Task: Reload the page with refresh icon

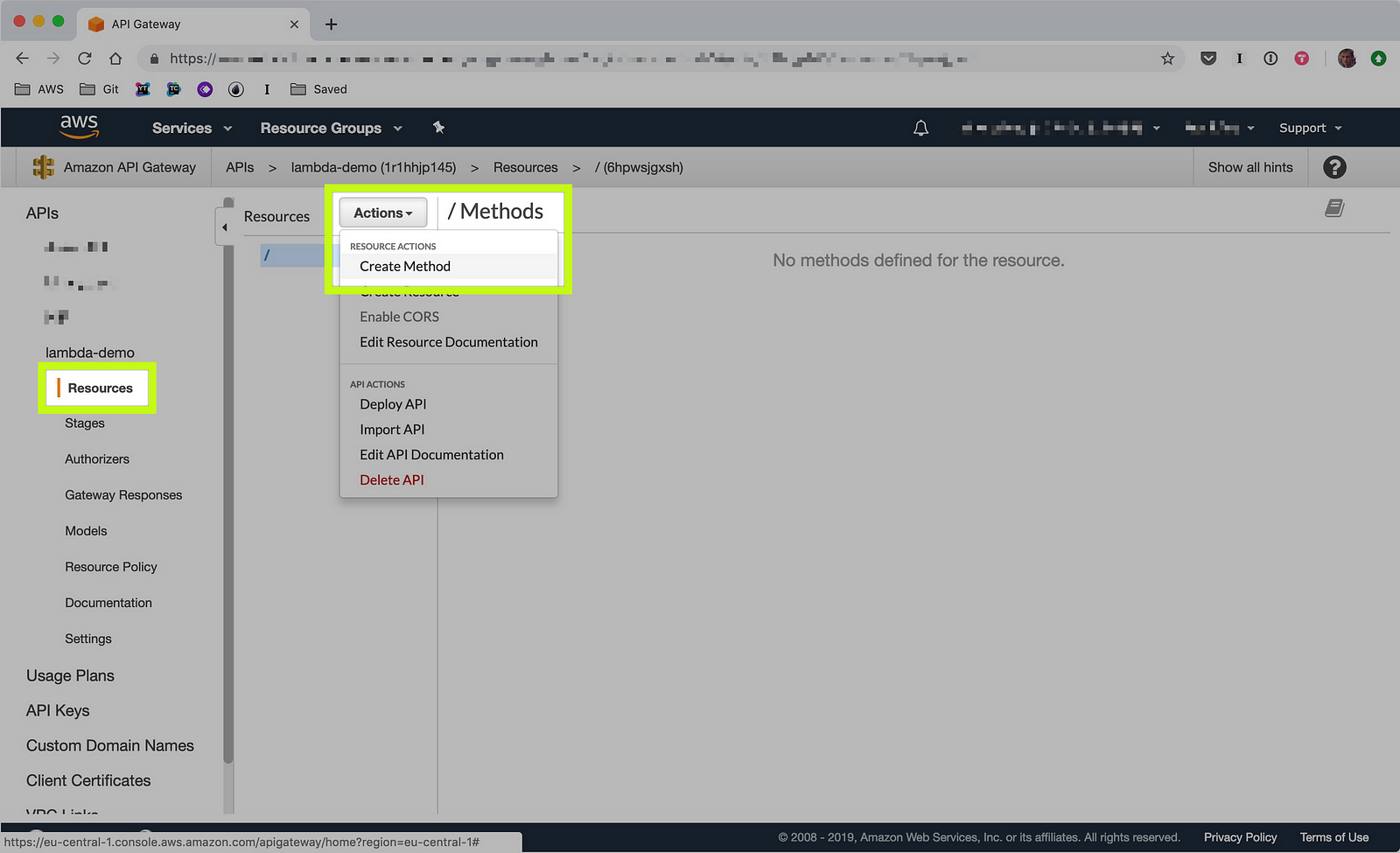Action: [x=84, y=59]
